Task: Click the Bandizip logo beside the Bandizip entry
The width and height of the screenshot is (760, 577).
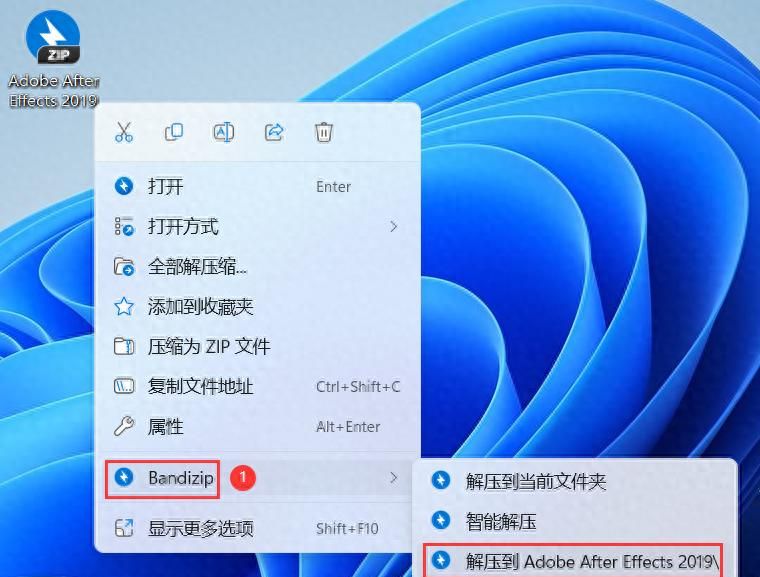Action: 124,478
